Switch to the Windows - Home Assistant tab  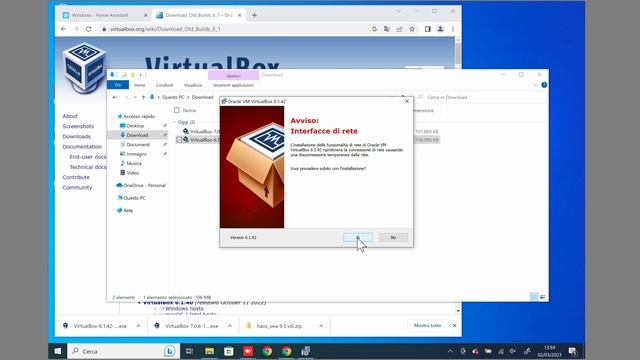[100, 15]
